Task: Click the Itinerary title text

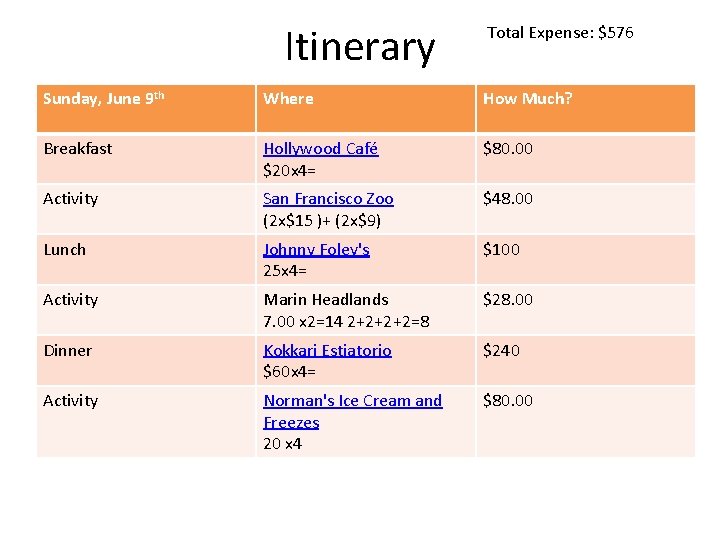Action: (x=360, y=47)
